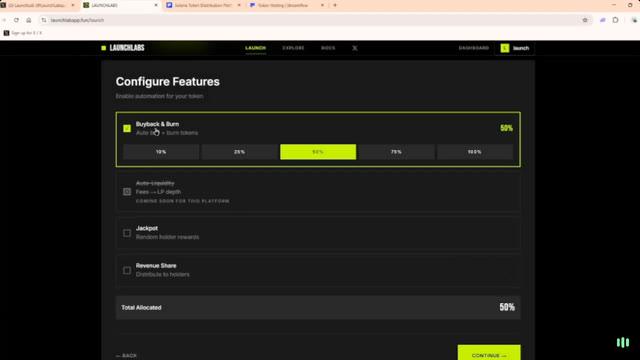The width and height of the screenshot is (640, 360).
Task: Click the BACK link
Action: [x=126, y=356]
